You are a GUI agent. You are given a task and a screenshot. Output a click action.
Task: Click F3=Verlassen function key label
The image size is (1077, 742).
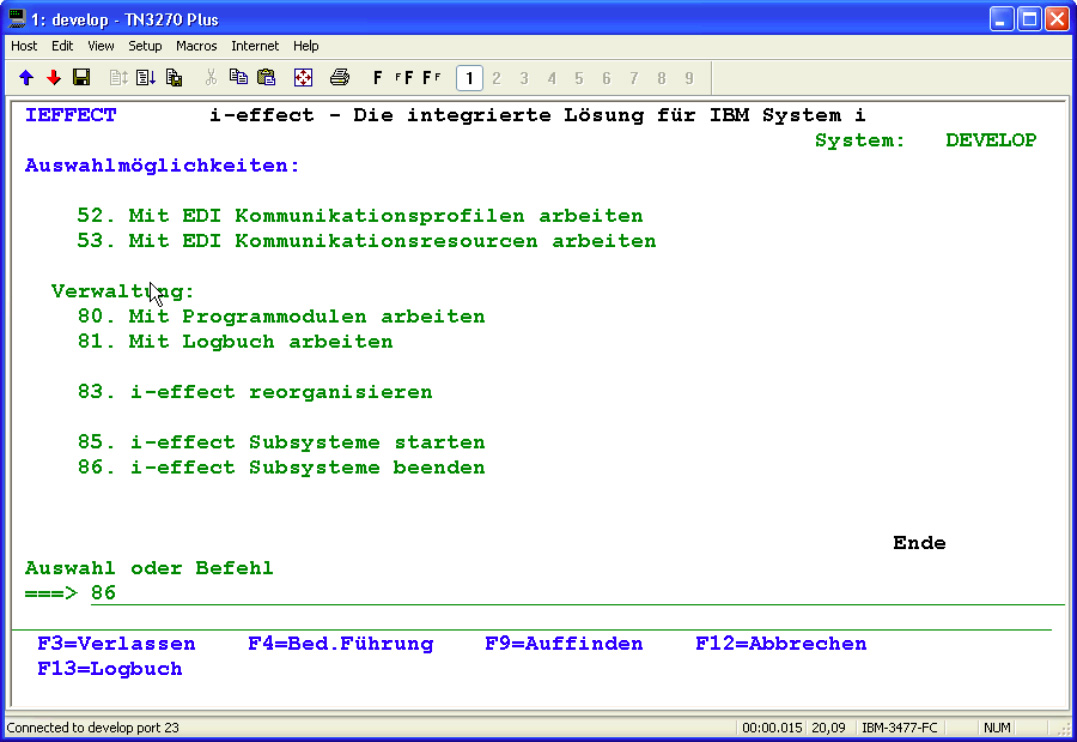click(116, 644)
